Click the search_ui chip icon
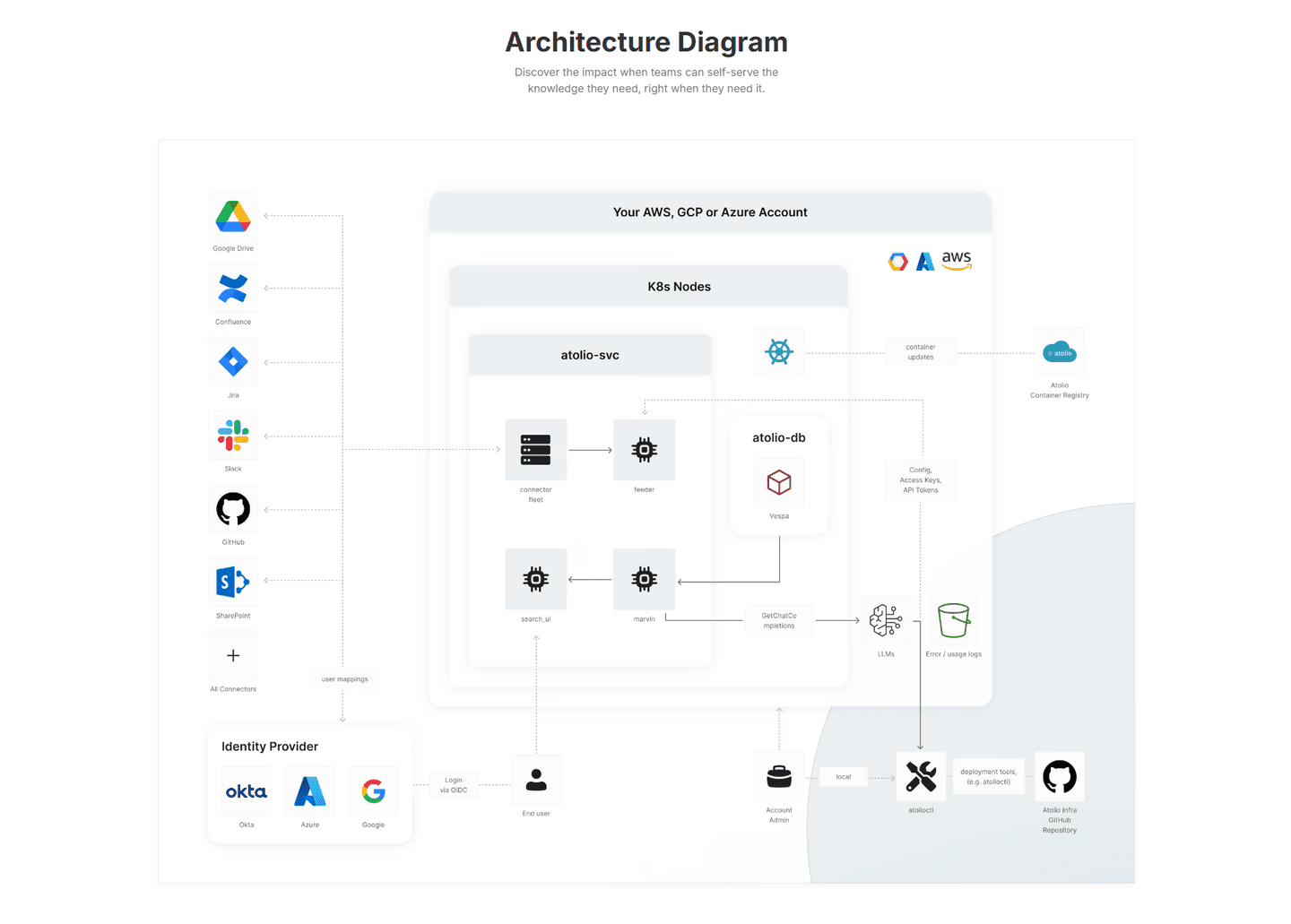This screenshot has width=1291, height=924. click(x=536, y=579)
